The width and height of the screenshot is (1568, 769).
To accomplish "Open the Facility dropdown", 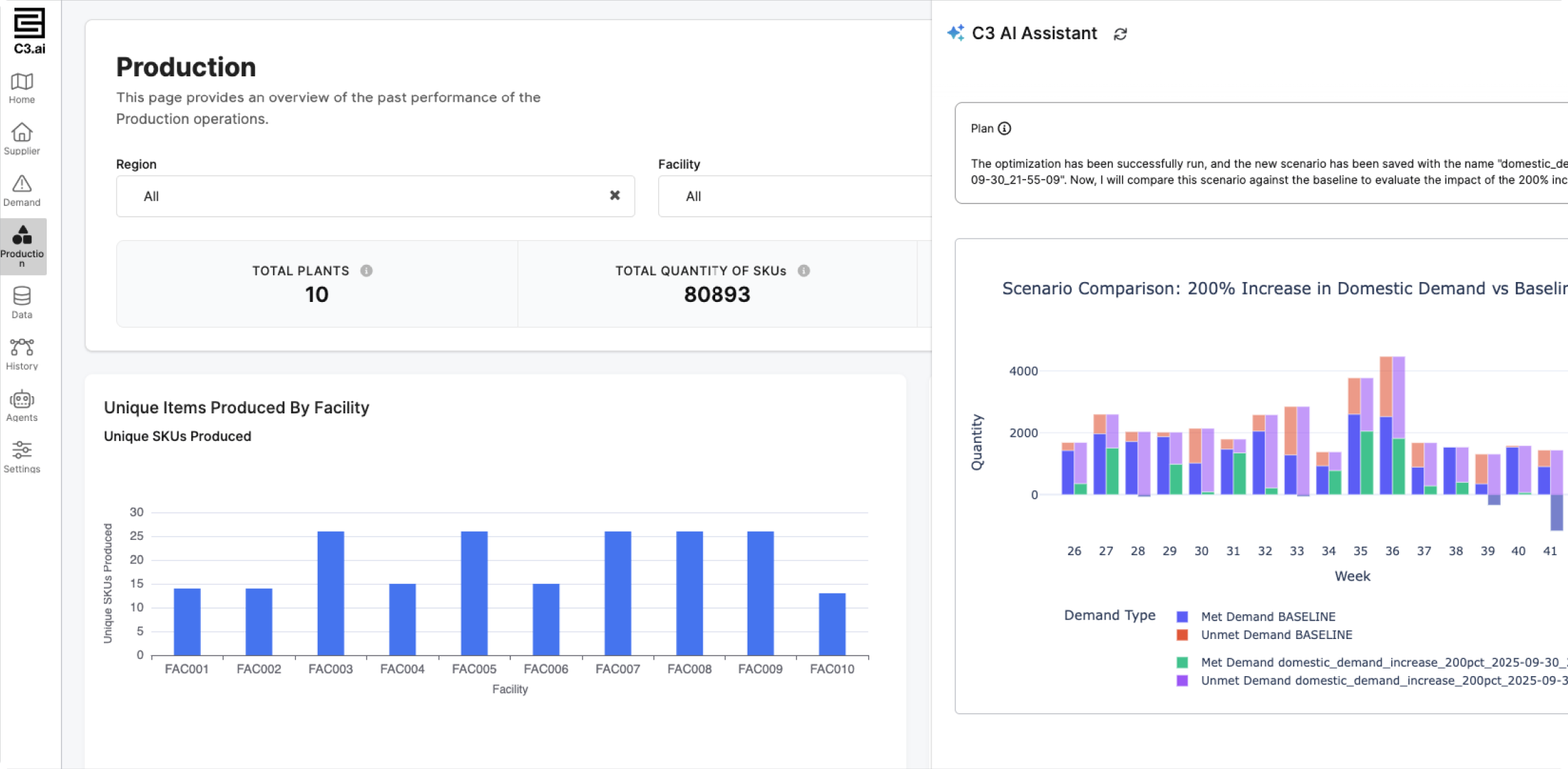I will [795, 196].
